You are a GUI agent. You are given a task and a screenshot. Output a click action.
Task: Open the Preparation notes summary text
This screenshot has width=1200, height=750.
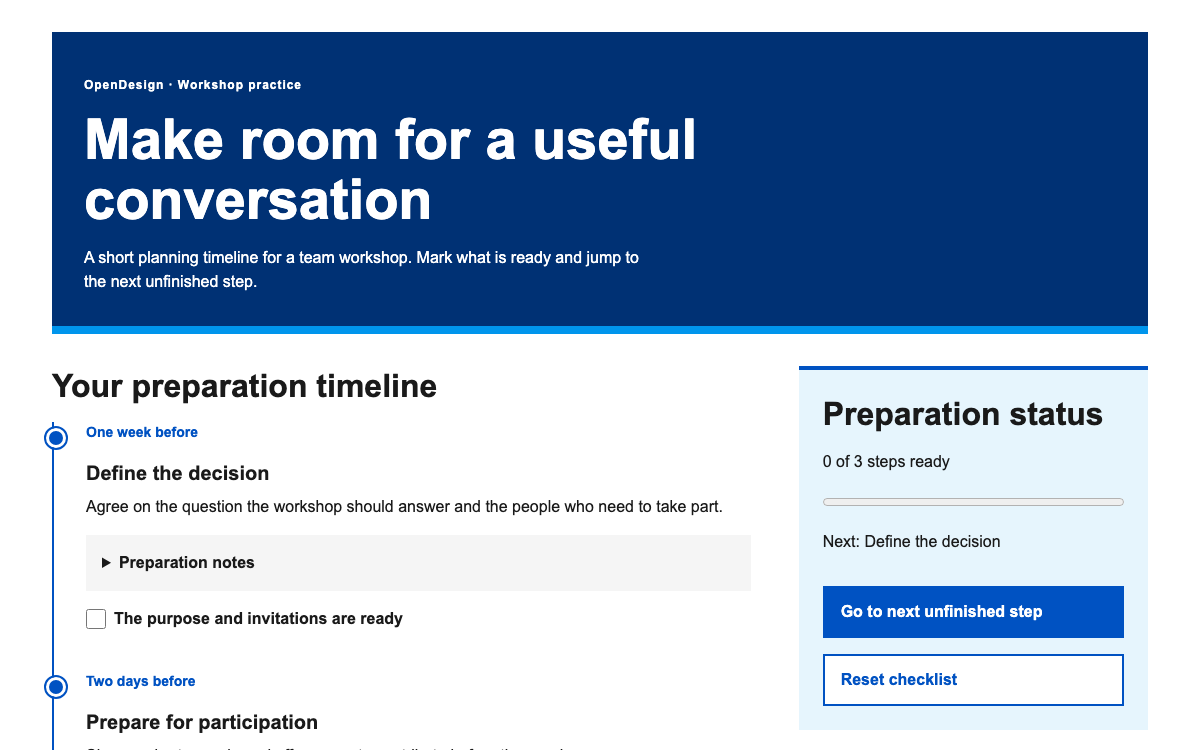tap(186, 563)
